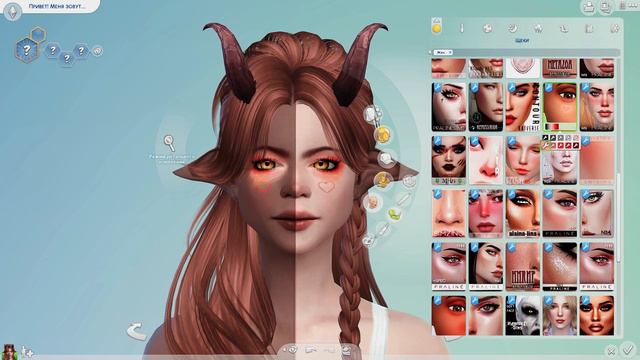Viewport: 640px width, 360px height.
Task: Open the head icon at top of face ring
Action: pos(373,115)
